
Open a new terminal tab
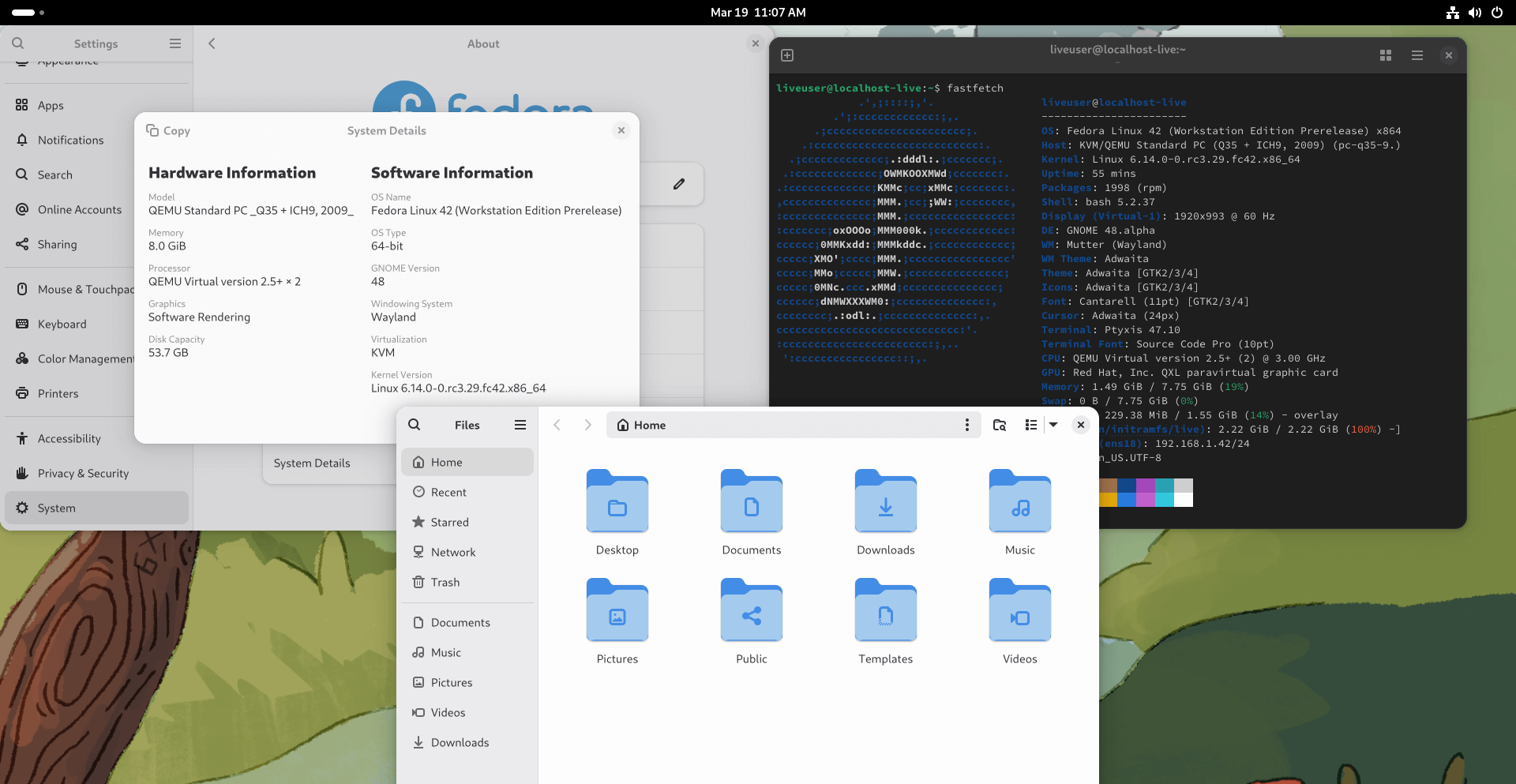[x=786, y=55]
